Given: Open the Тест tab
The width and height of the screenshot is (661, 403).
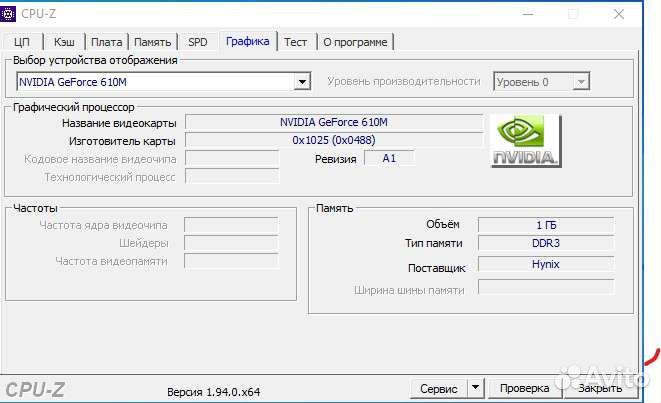Looking at the screenshot, I should [296, 42].
